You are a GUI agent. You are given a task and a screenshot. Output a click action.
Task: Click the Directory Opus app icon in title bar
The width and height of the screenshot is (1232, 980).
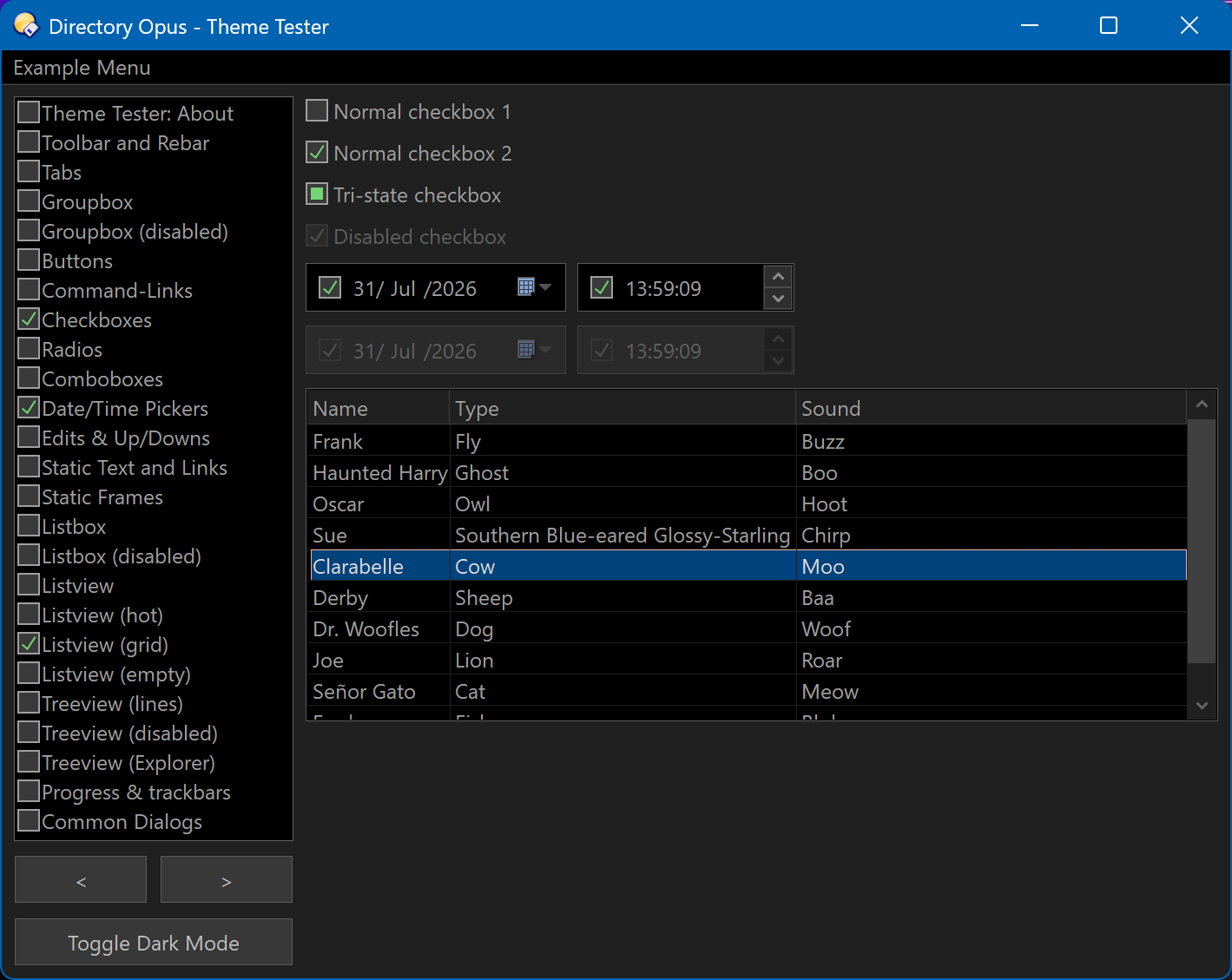click(26, 26)
